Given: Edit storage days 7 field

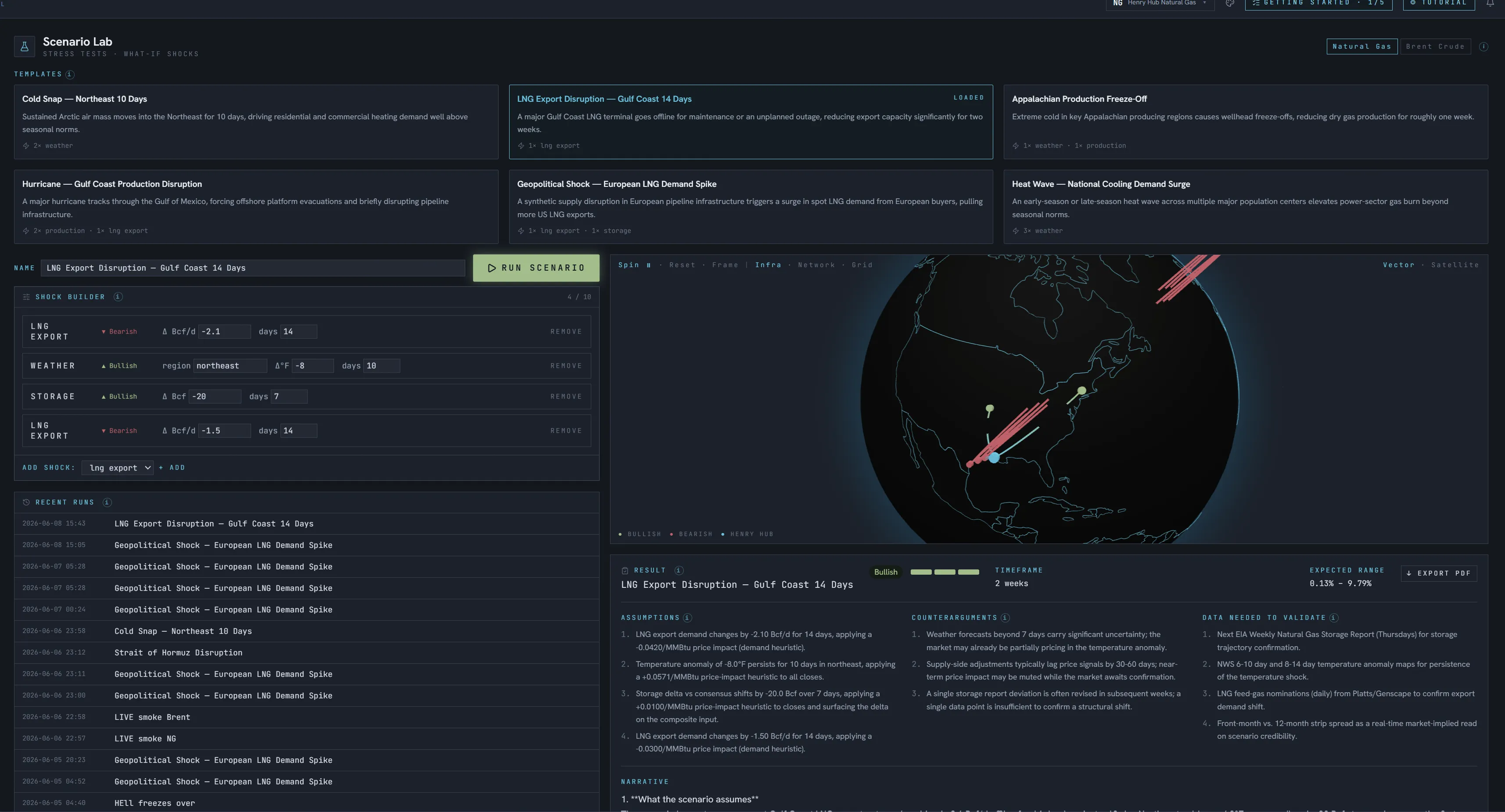Looking at the screenshot, I should [289, 397].
